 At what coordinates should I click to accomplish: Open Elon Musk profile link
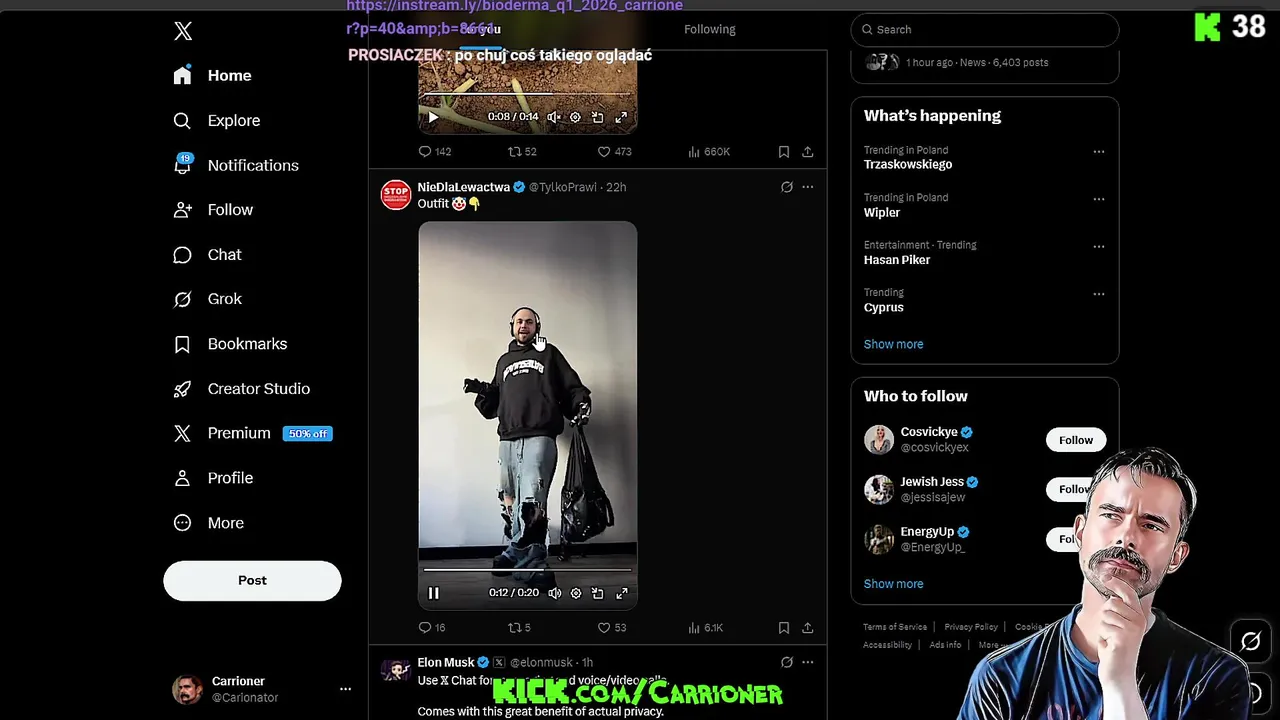tap(446, 663)
